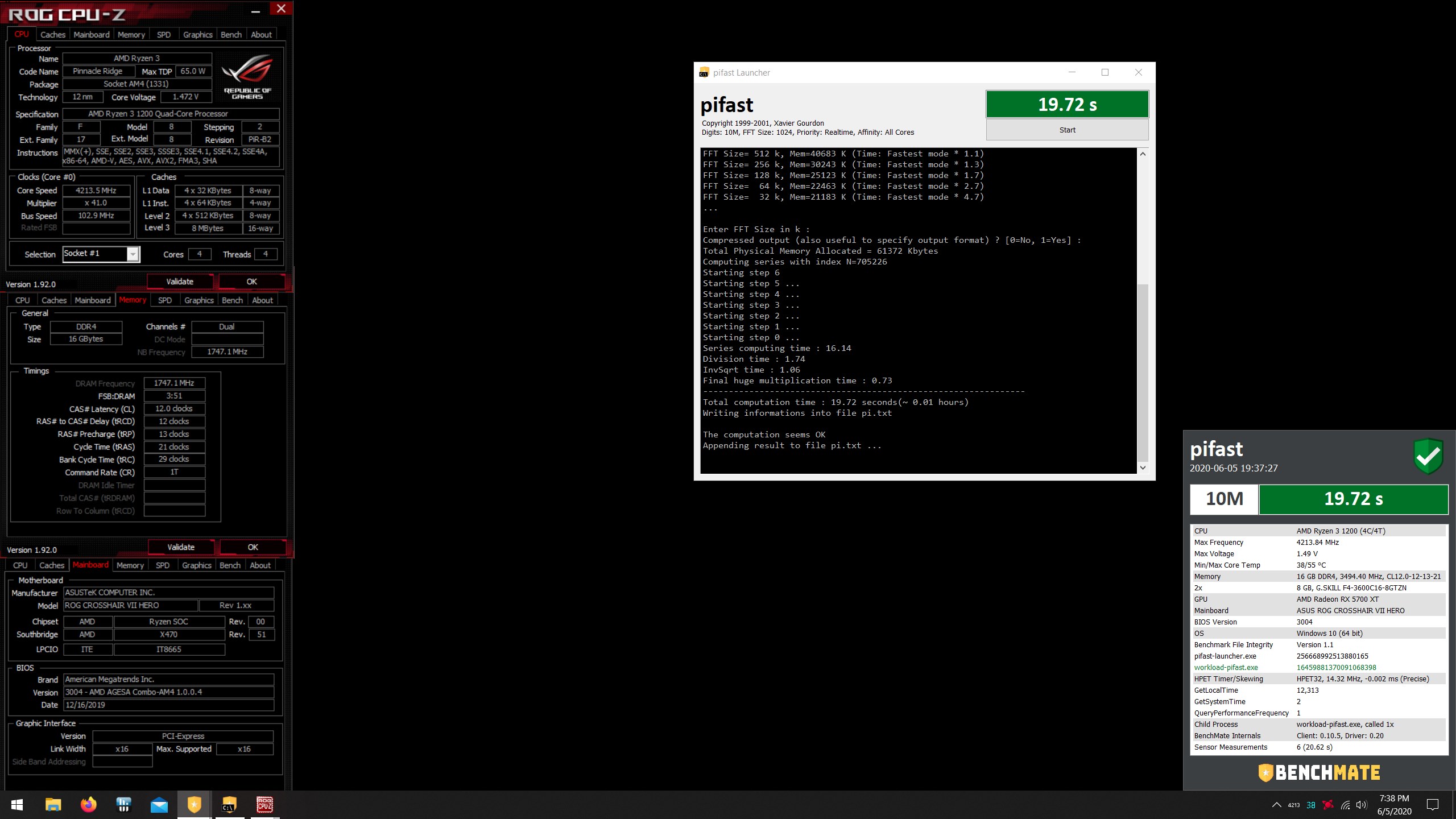
Task: Open File Explorer from the taskbar
Action: (53, 805)
